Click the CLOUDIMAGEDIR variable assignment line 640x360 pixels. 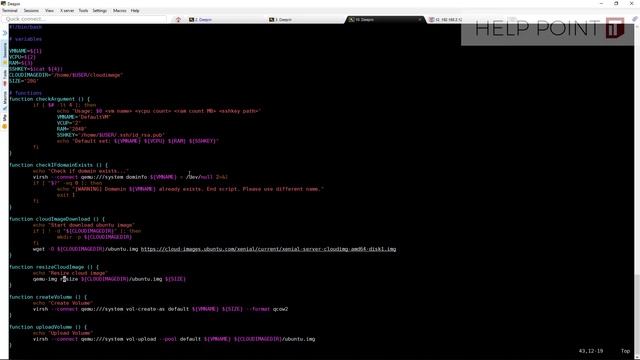66,75
